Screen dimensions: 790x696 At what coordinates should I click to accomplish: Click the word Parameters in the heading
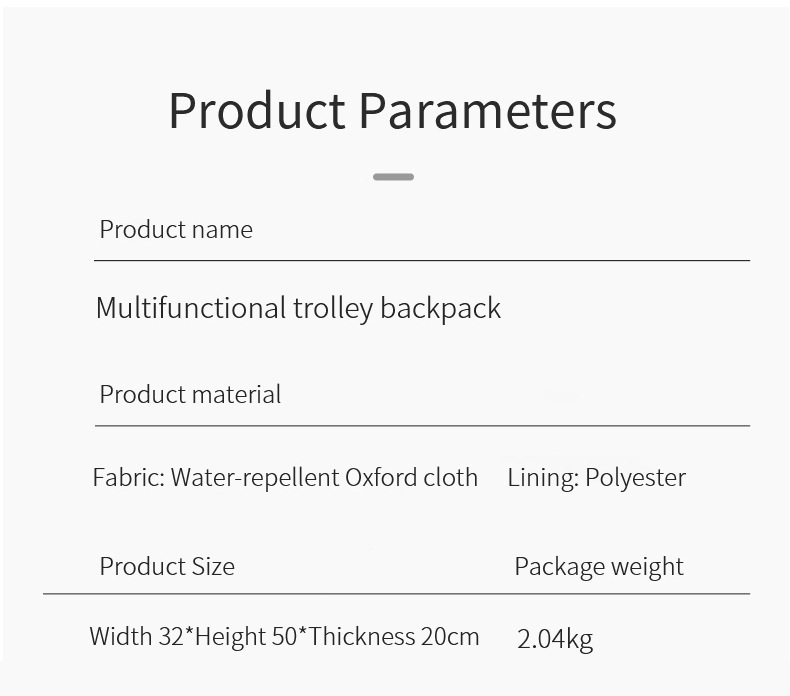tap(487, 110)
